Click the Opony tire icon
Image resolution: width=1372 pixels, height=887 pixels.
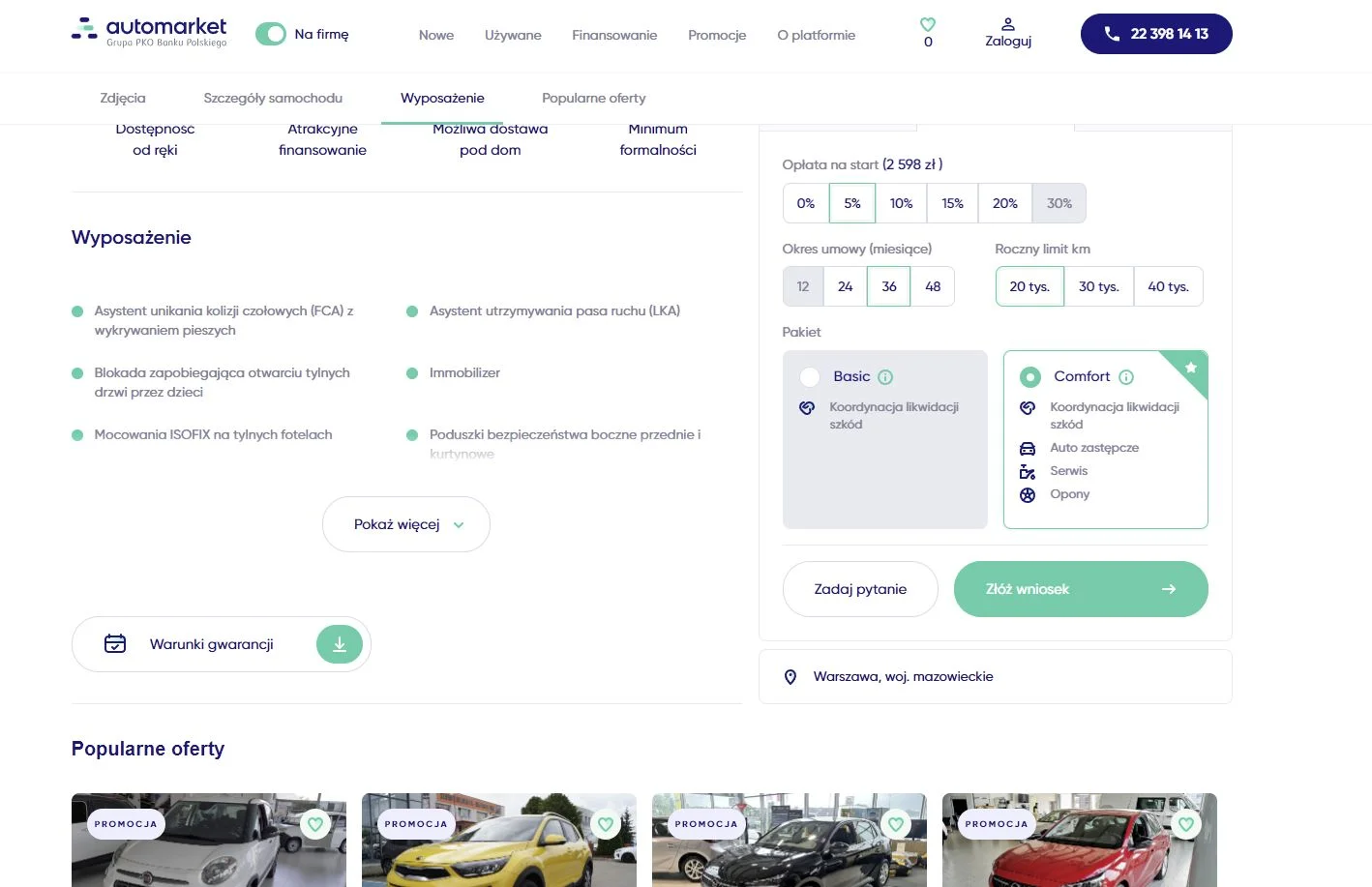coord(1028,495)
